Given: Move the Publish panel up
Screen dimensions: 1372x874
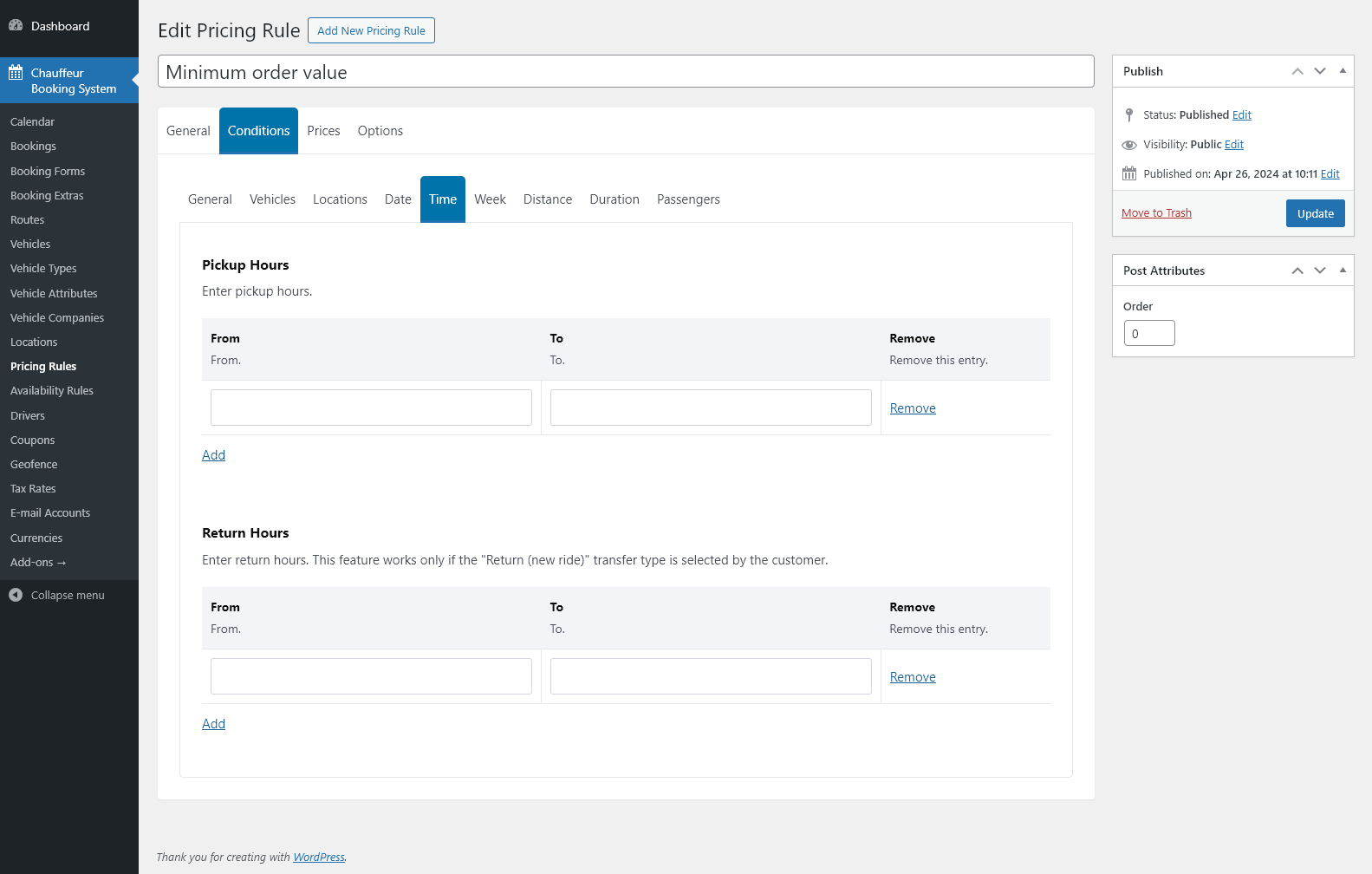Looking at the screenshot, I should (x=1297, y=71).
